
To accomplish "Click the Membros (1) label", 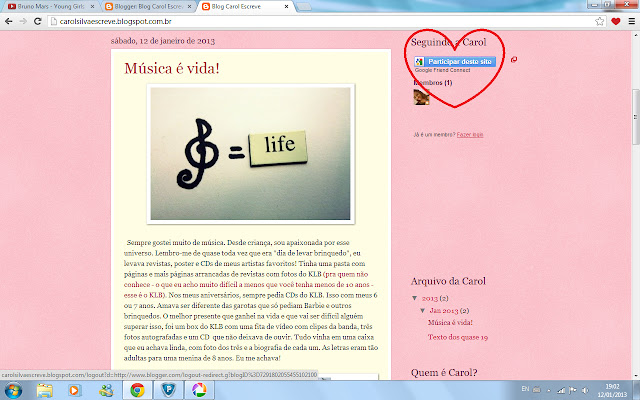I will pos(433,83).
